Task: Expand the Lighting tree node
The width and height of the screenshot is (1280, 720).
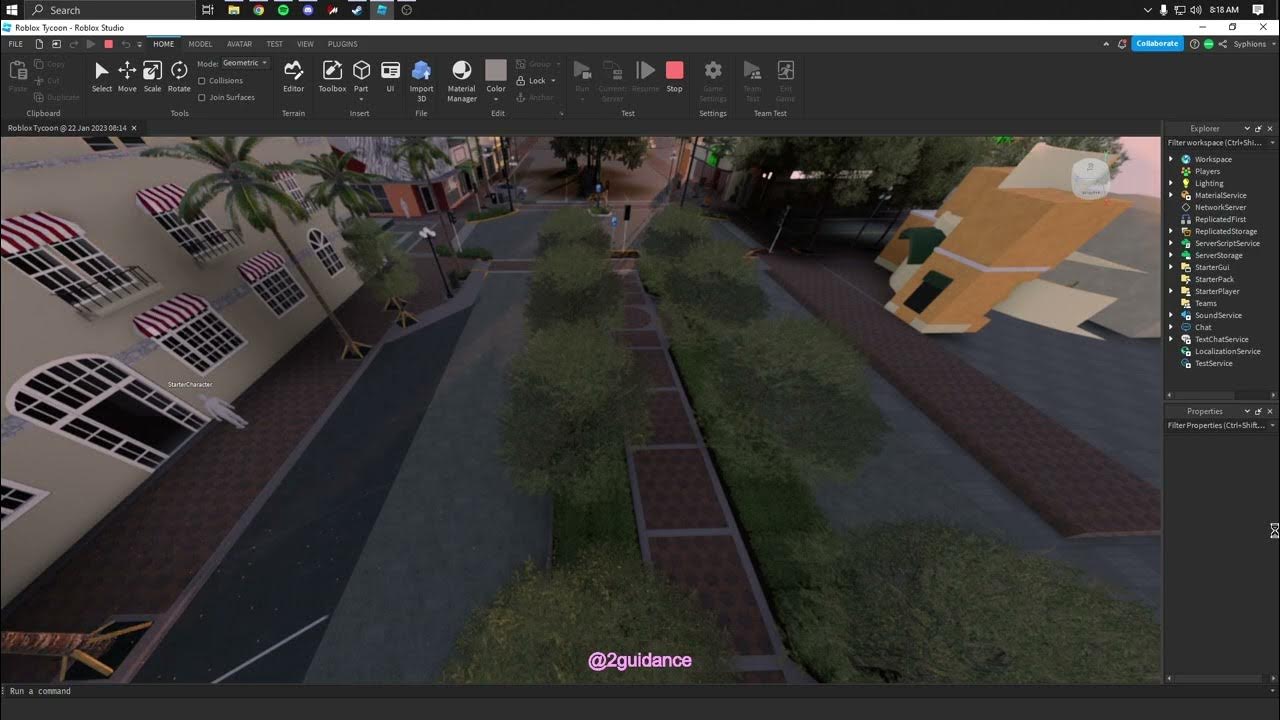Action: [x=1172, y=183]
